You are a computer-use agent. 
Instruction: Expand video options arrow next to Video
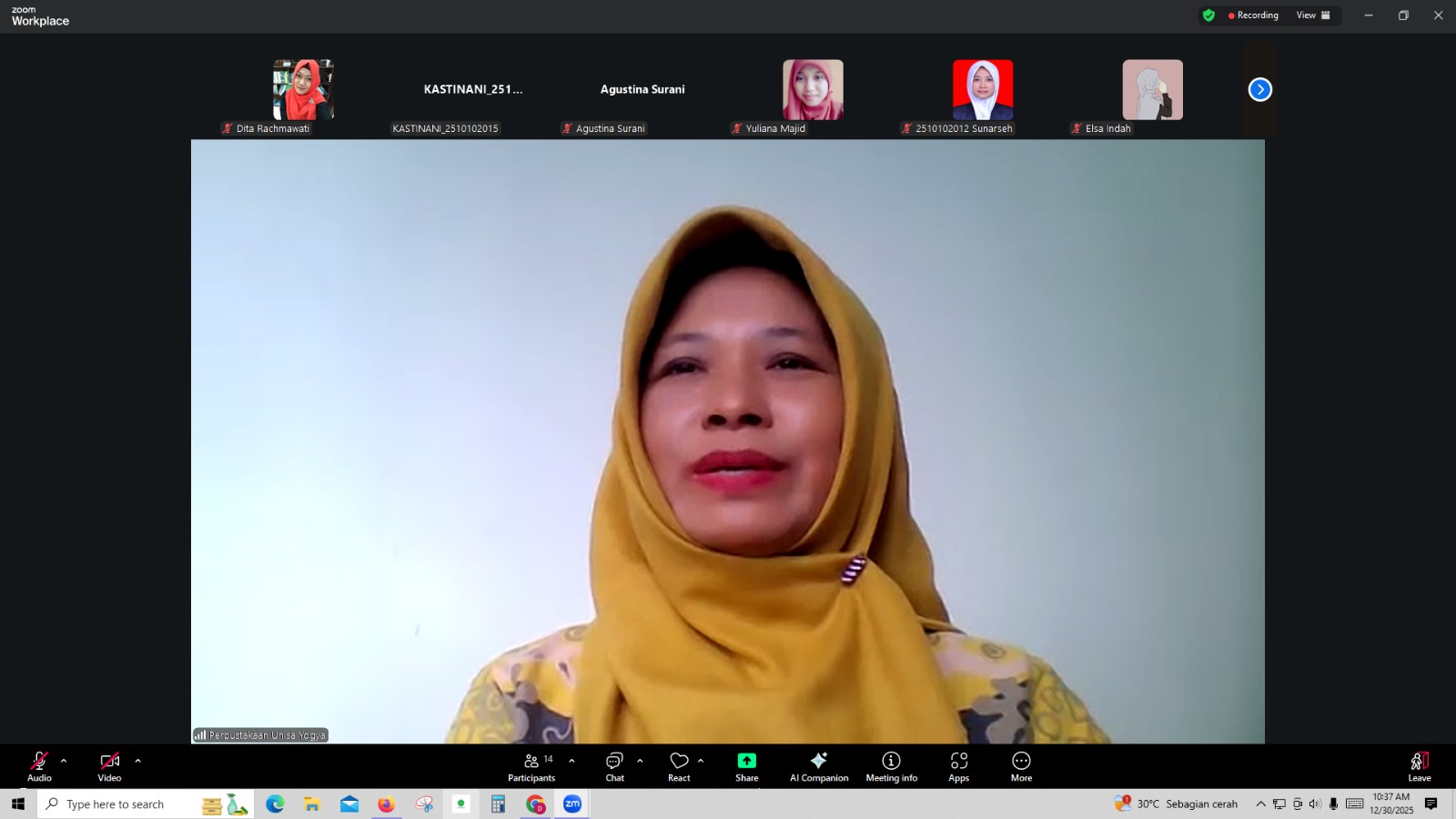137,761
